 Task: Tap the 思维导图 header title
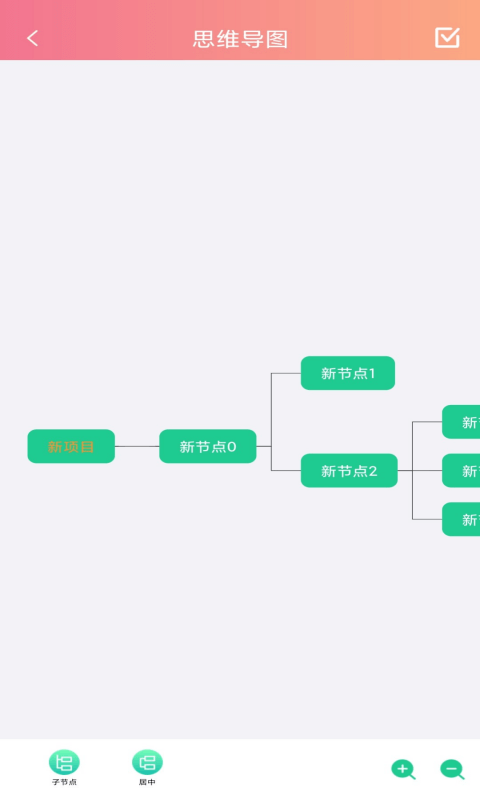tap(240, 39)
